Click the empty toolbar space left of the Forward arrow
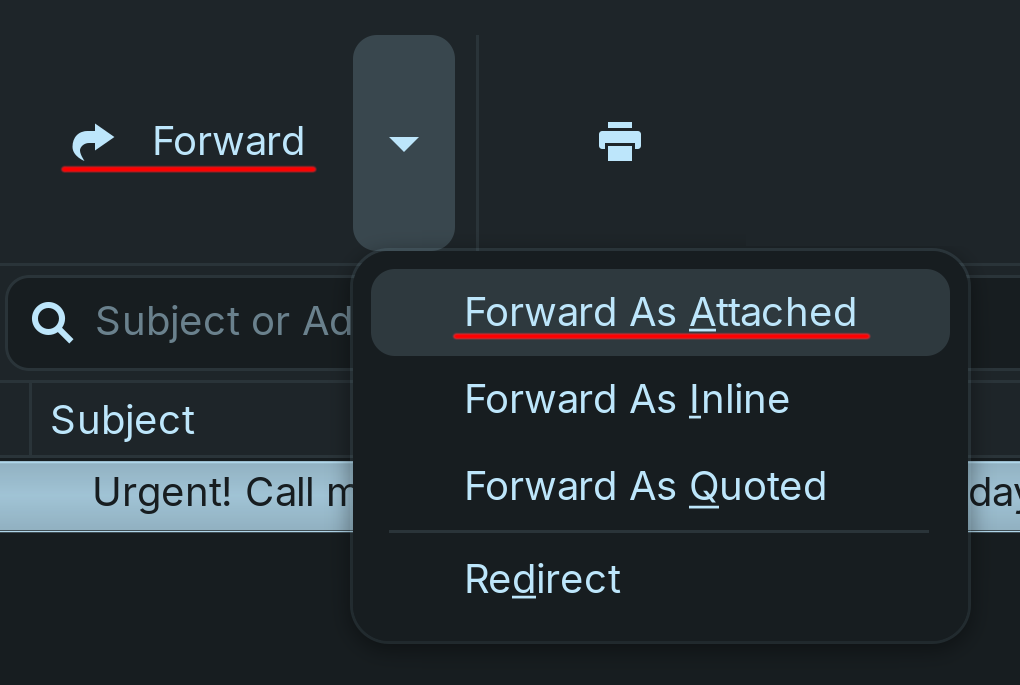This screenshot has width=1020, height=685. pyautogui.click(x=28, y=142)
